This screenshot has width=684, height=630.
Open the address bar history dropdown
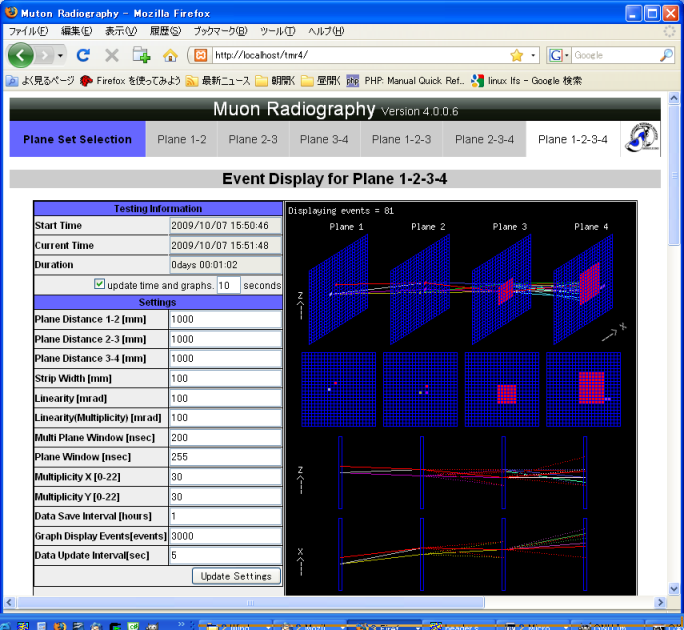[533, 55]
